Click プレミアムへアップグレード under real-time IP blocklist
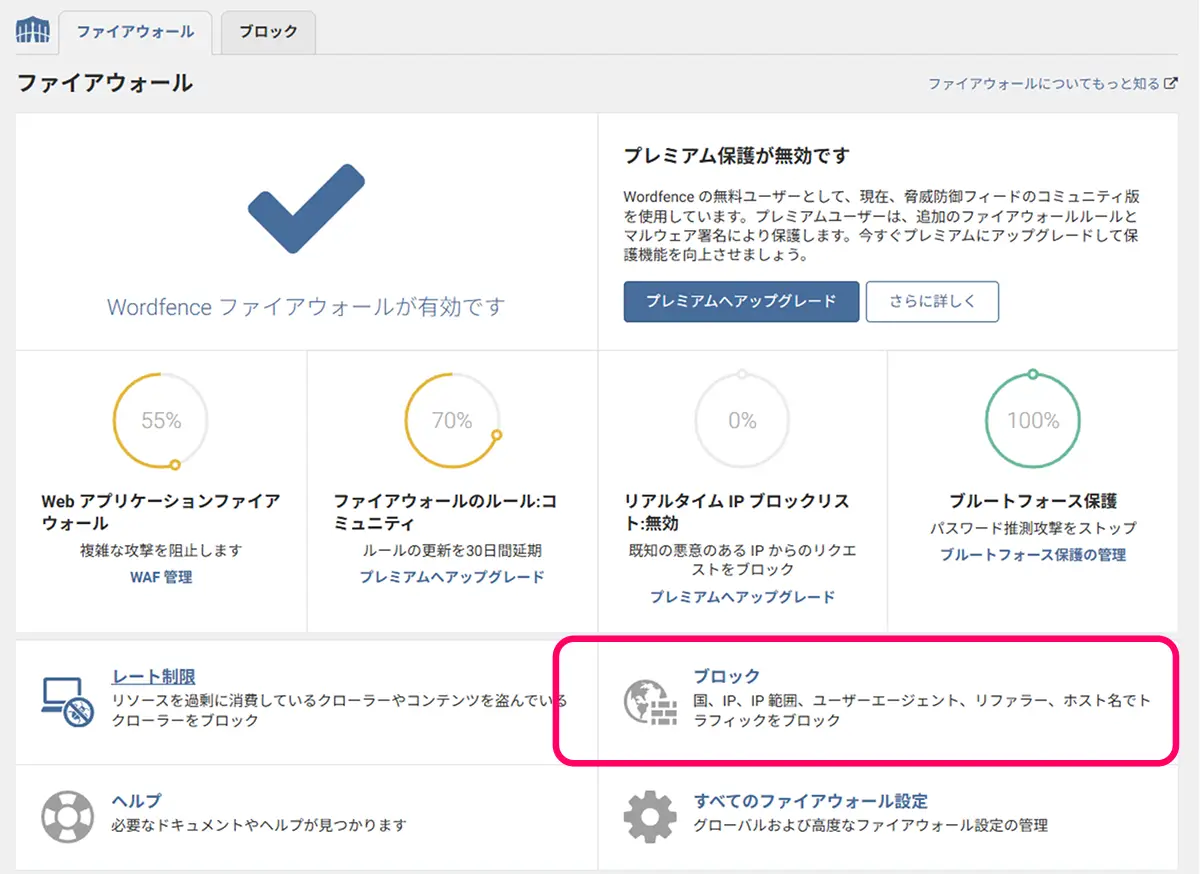Image resolution: width=1200 pixels, height=874 pixels. point(742,597)
